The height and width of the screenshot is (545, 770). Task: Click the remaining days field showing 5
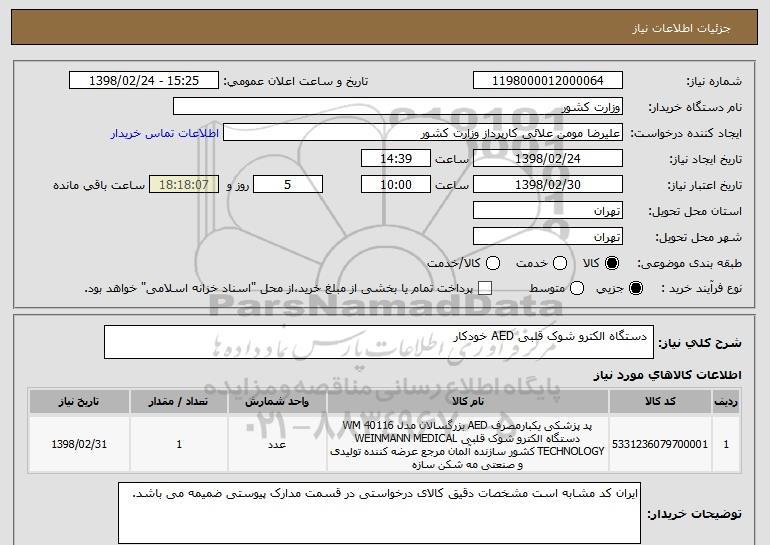pos(288,185)
